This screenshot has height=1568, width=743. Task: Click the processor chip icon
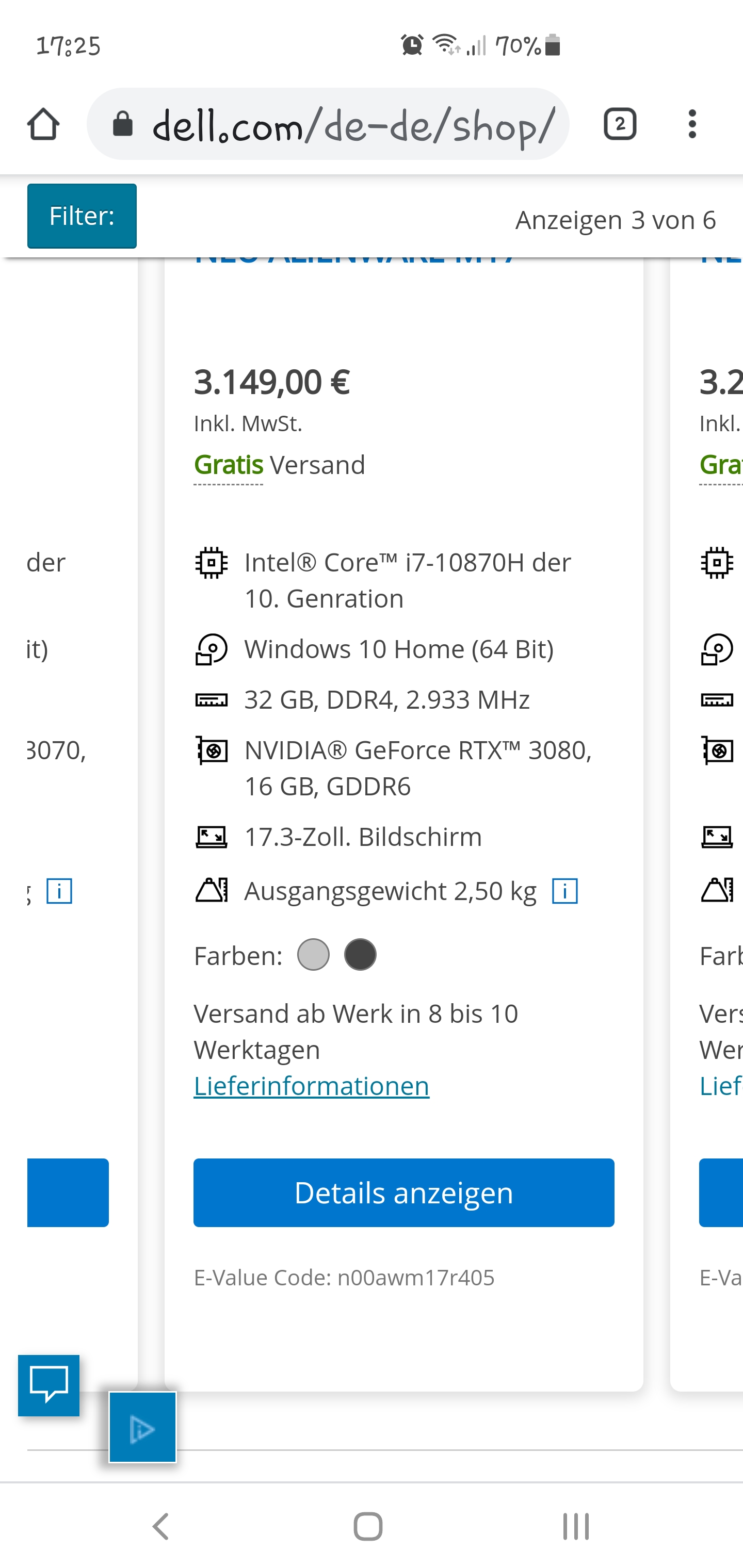click(x=212, y=562)
